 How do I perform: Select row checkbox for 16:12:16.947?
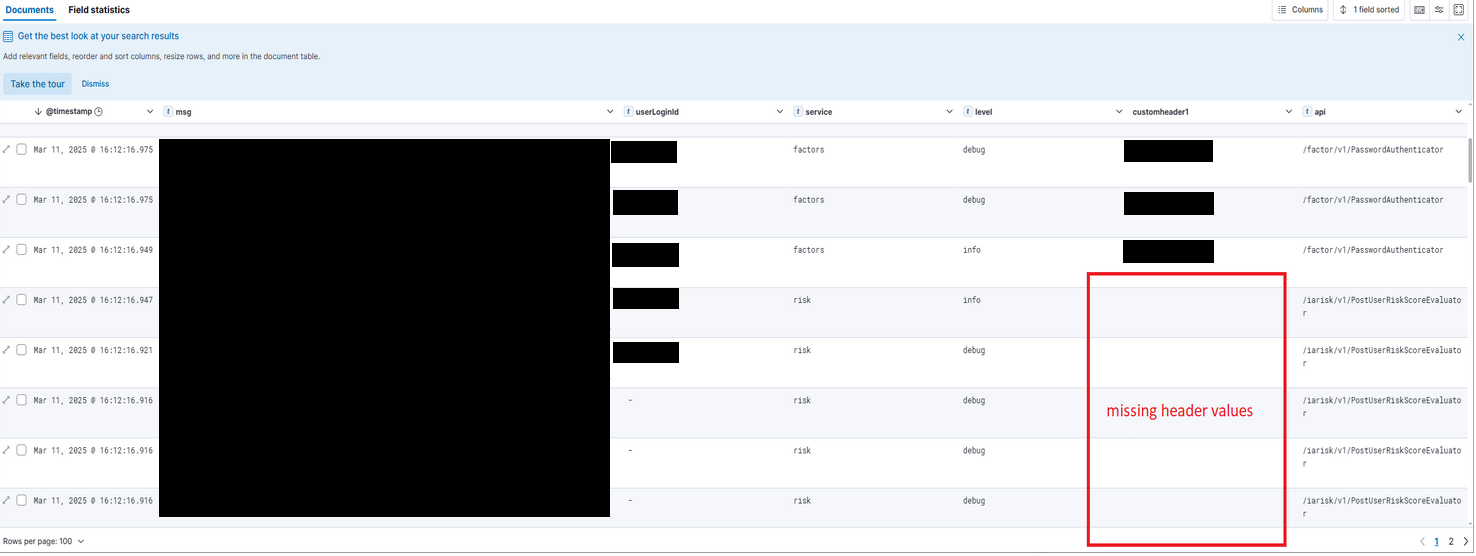coord(21,299)
